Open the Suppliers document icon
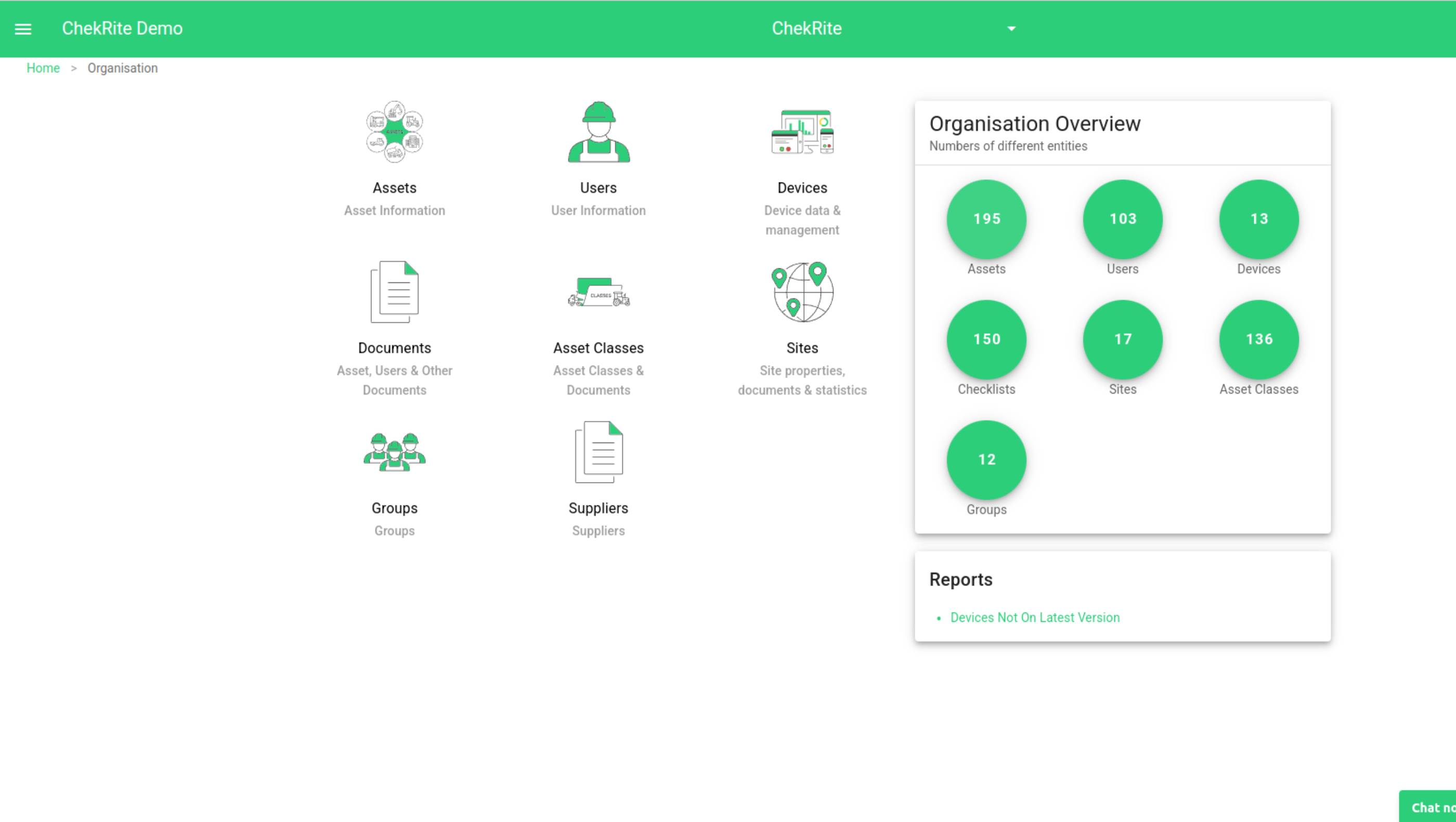The width and height of the screenshot is (1456, 822). pos(599,452)
